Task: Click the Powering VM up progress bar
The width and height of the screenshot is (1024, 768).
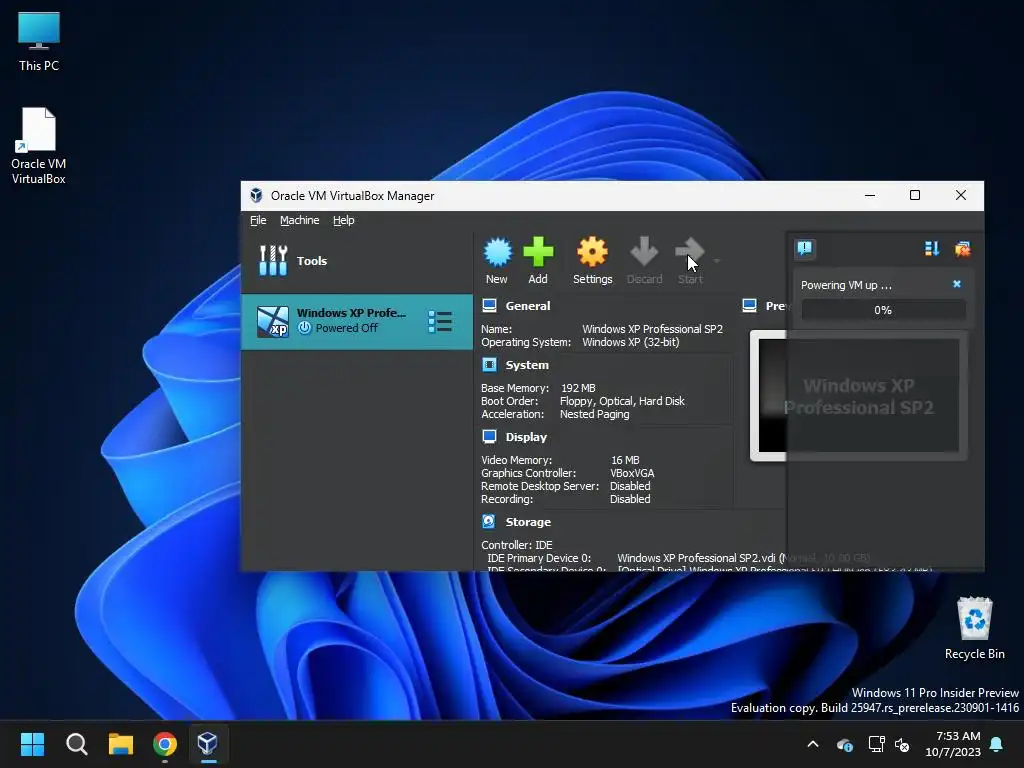Action: [883, 310]
